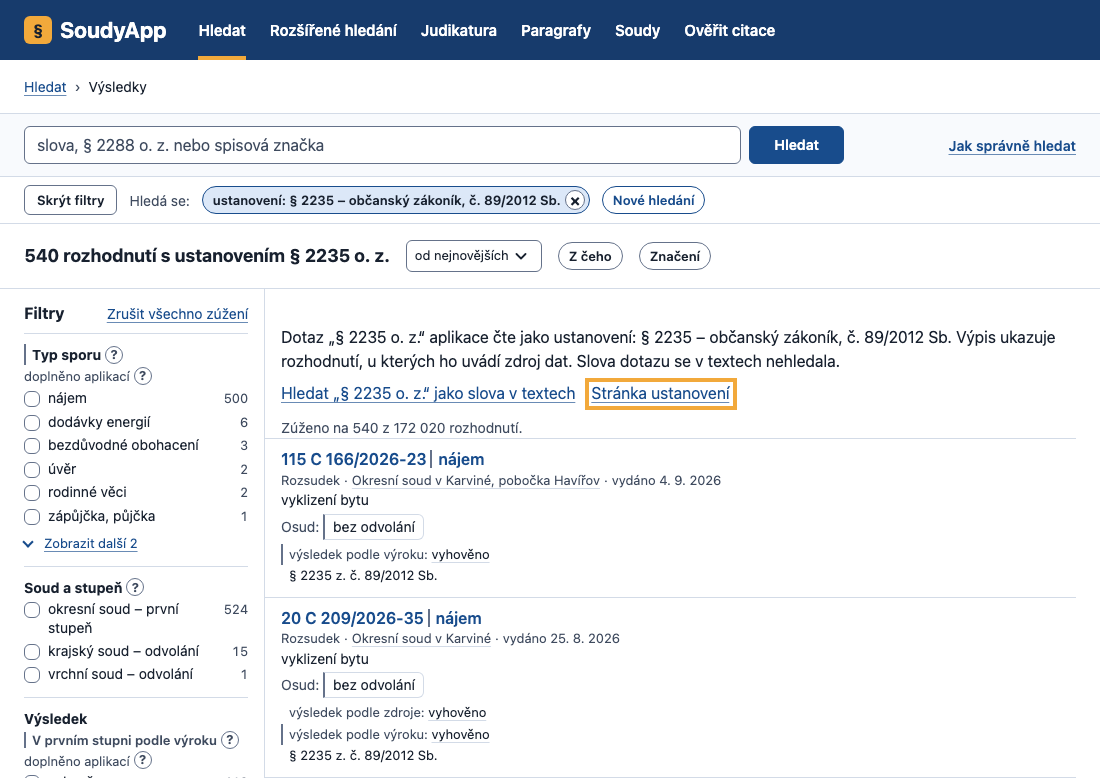Filter by okresní soud – první stupeň
The height and width of the screenshot is (778, 1100).
tap(32, 610)
